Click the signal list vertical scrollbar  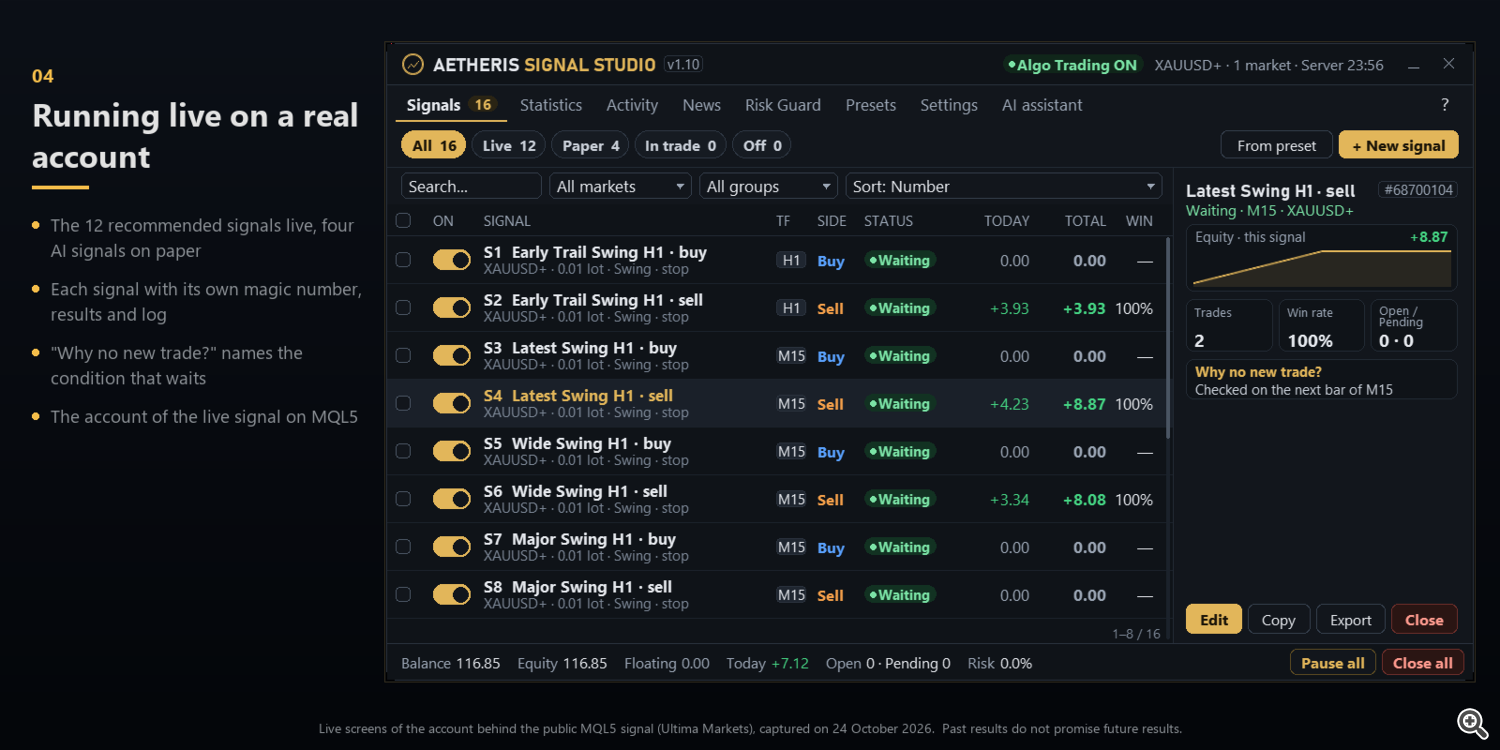(1168, 339)
